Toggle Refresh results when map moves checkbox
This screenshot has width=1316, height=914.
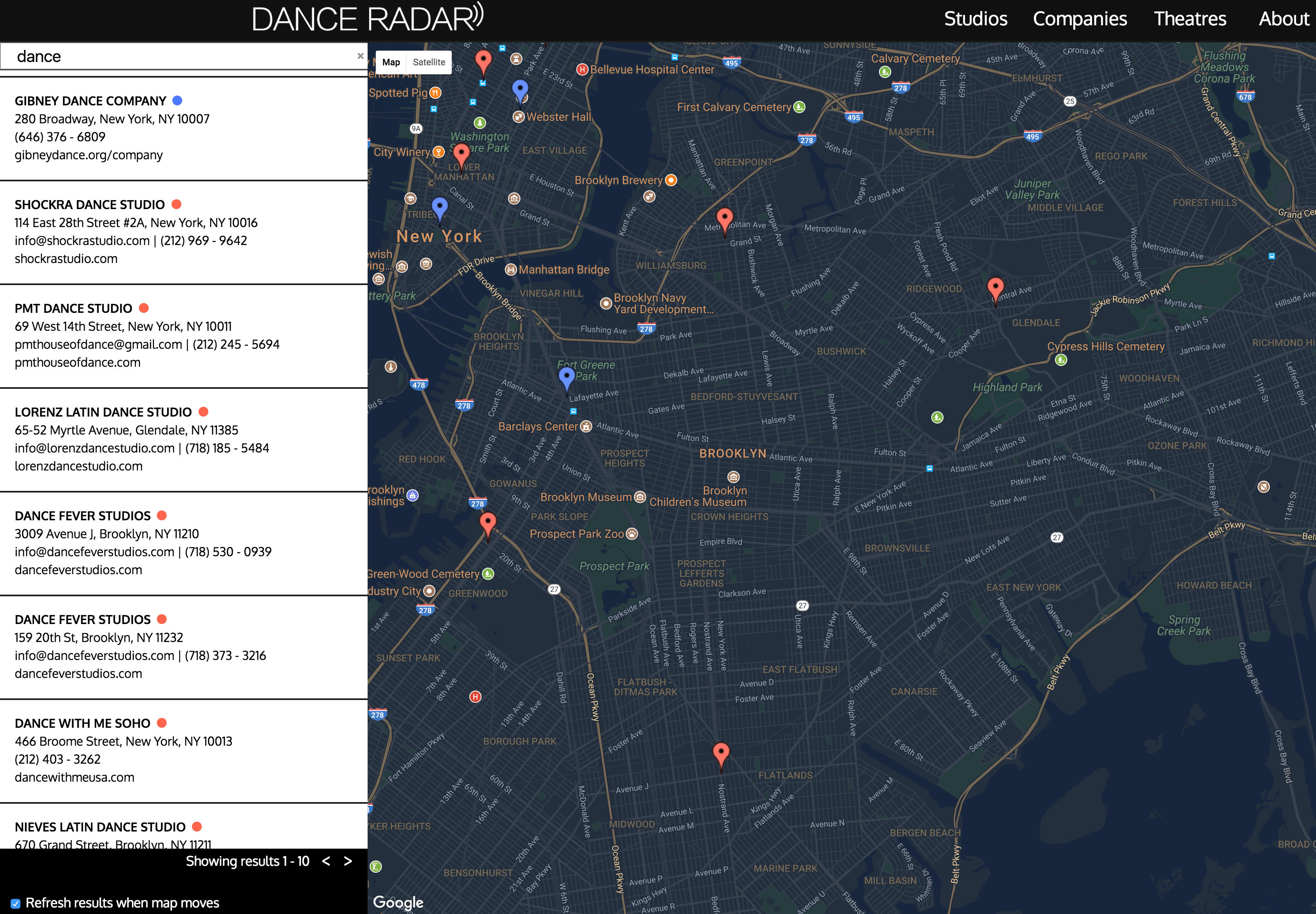16,903
